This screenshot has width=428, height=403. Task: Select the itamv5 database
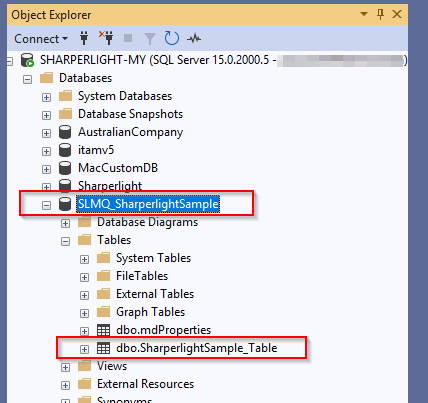pyautogui.click(x=96, y=150)
